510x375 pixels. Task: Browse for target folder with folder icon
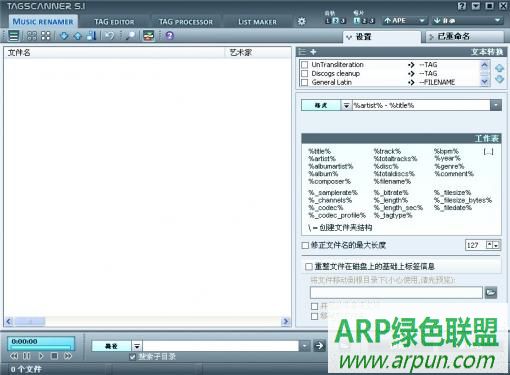click(491, 292)
